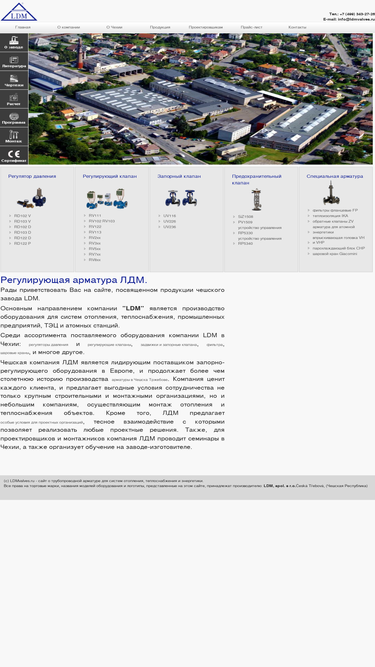The height and width of the screenshot is (667, 375).
Task: Select RP5330 link
Action: [245, 233]
